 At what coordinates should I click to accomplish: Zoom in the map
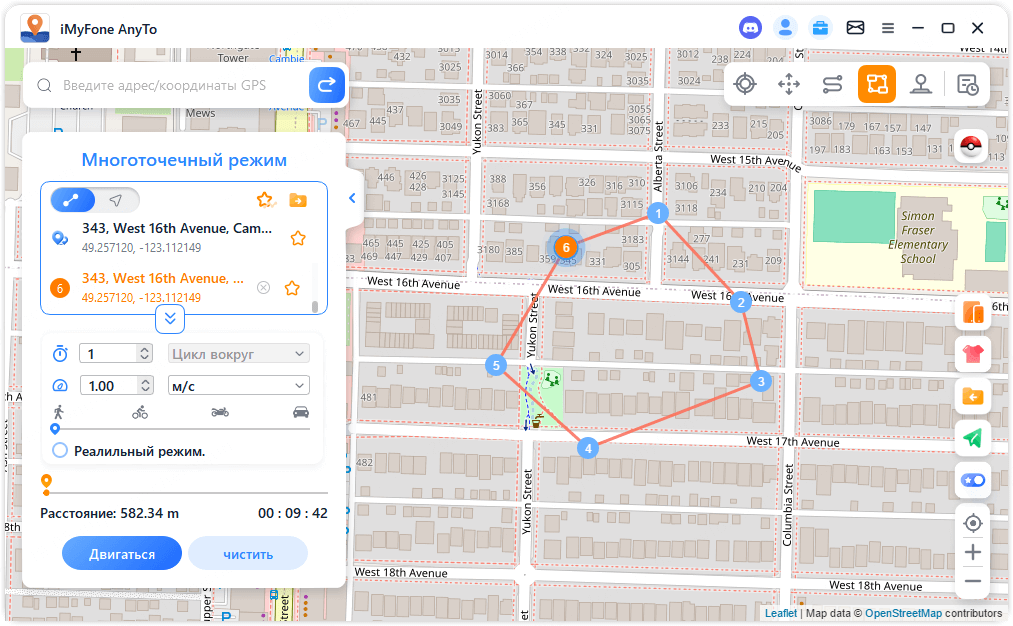(973, 552)
